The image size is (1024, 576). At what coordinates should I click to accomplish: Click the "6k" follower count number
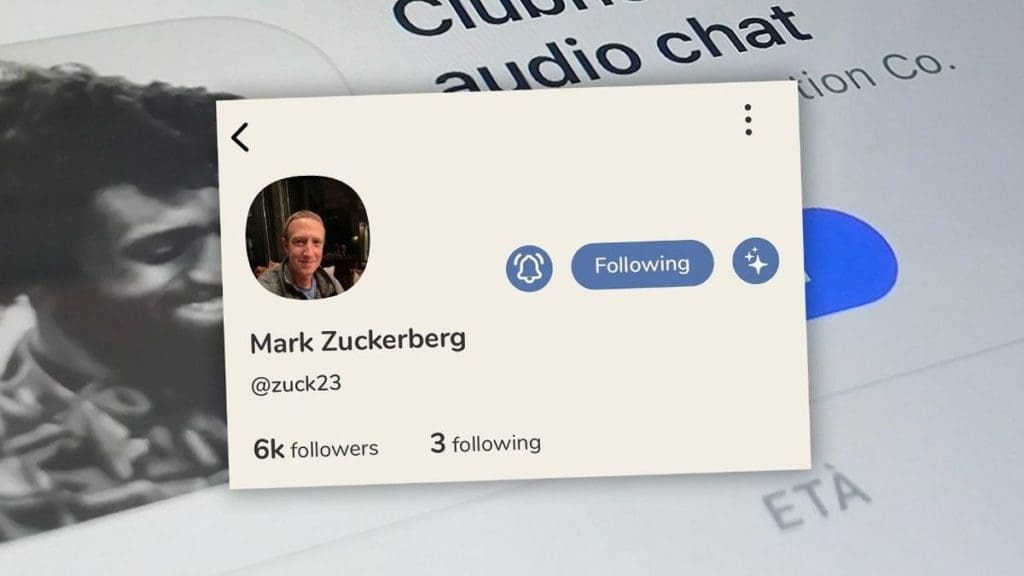(x=268, y=449)
